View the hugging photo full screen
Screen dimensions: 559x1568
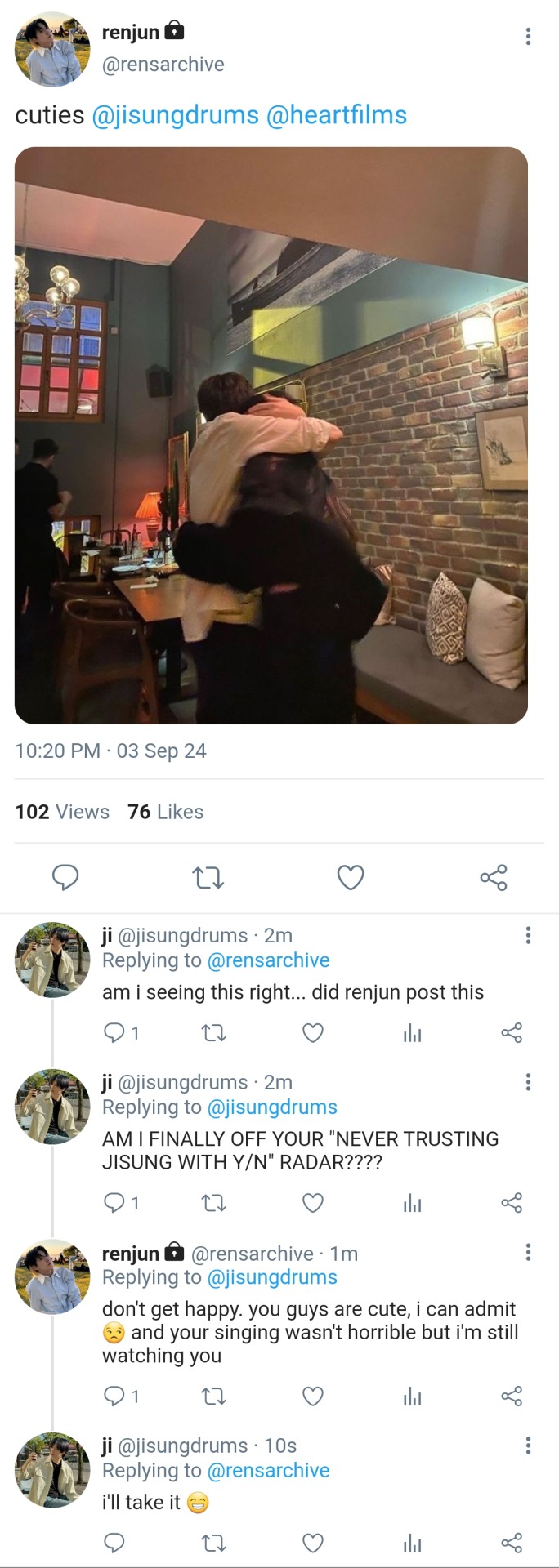(x=271, y=435)
